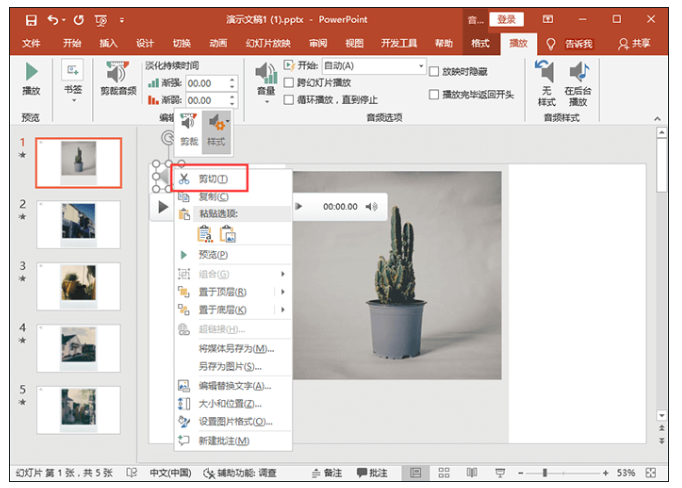Expand the 置于底层(K) submenu arrow

pos(283,310)
